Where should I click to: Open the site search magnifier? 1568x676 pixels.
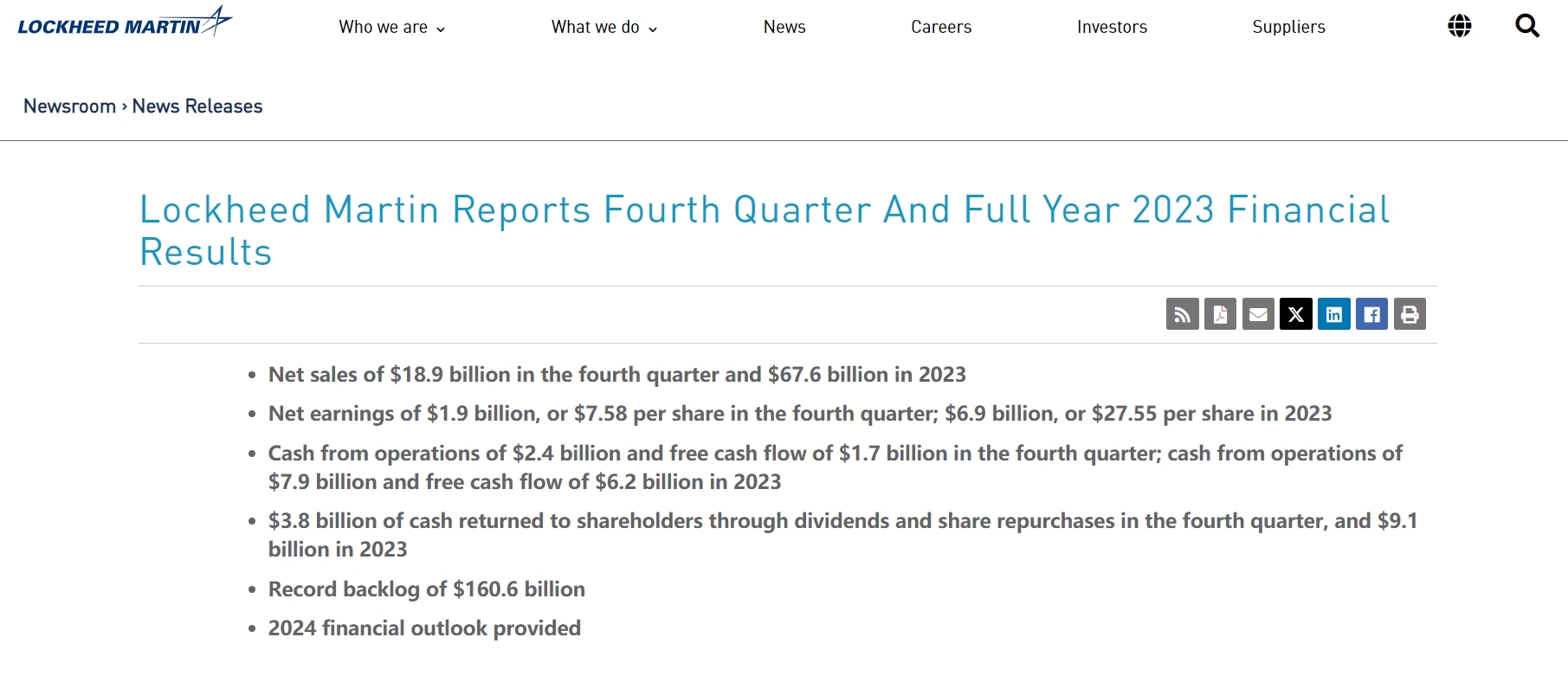(x=1527, y=26)
